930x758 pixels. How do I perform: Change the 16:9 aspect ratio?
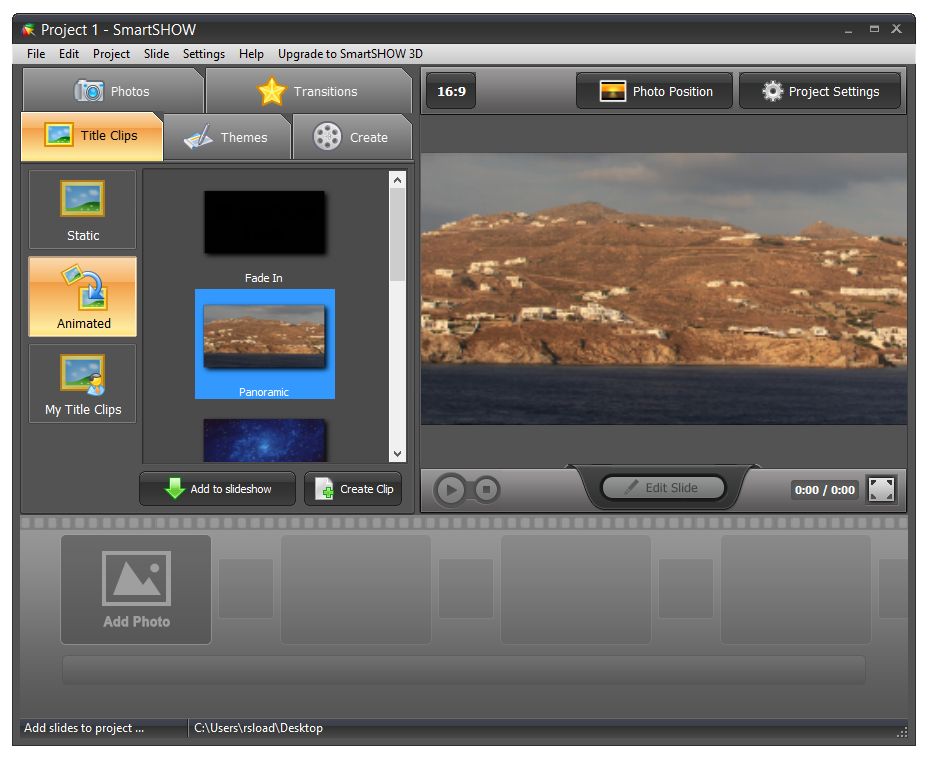[x=451, y=91]
